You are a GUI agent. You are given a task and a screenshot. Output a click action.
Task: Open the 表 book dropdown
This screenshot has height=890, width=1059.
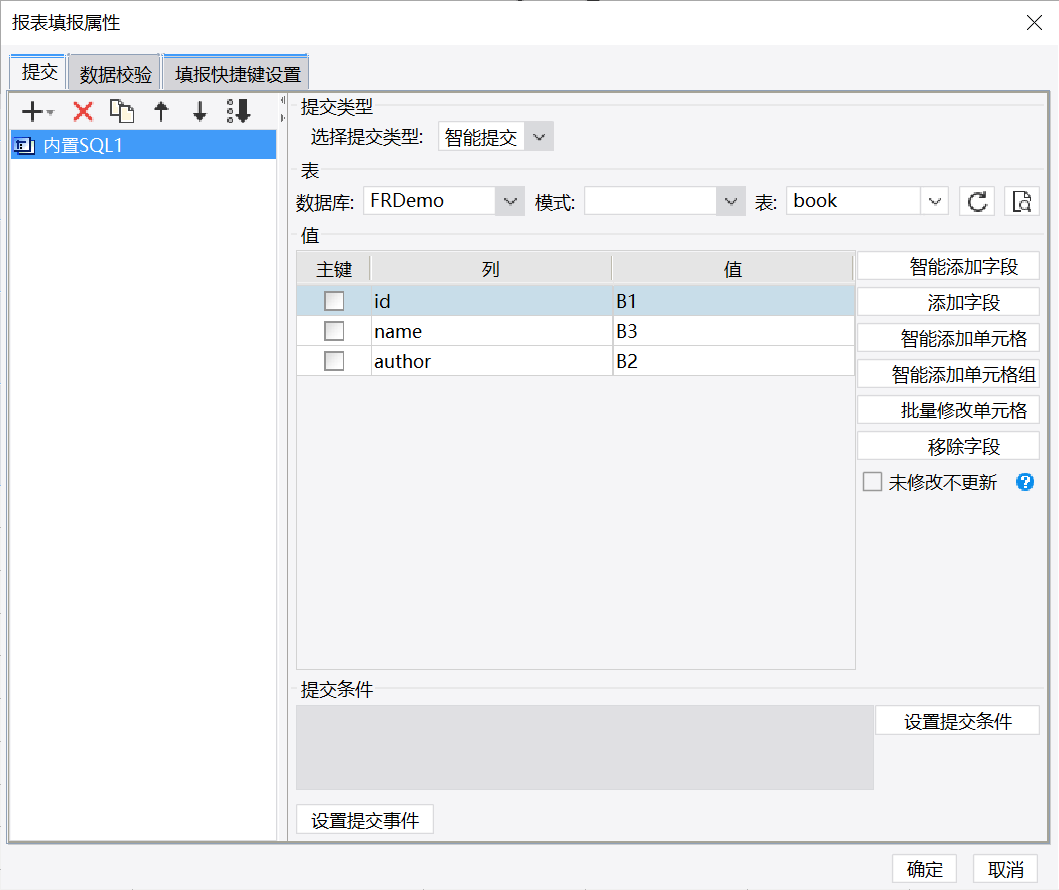click(x=934, y=201)
